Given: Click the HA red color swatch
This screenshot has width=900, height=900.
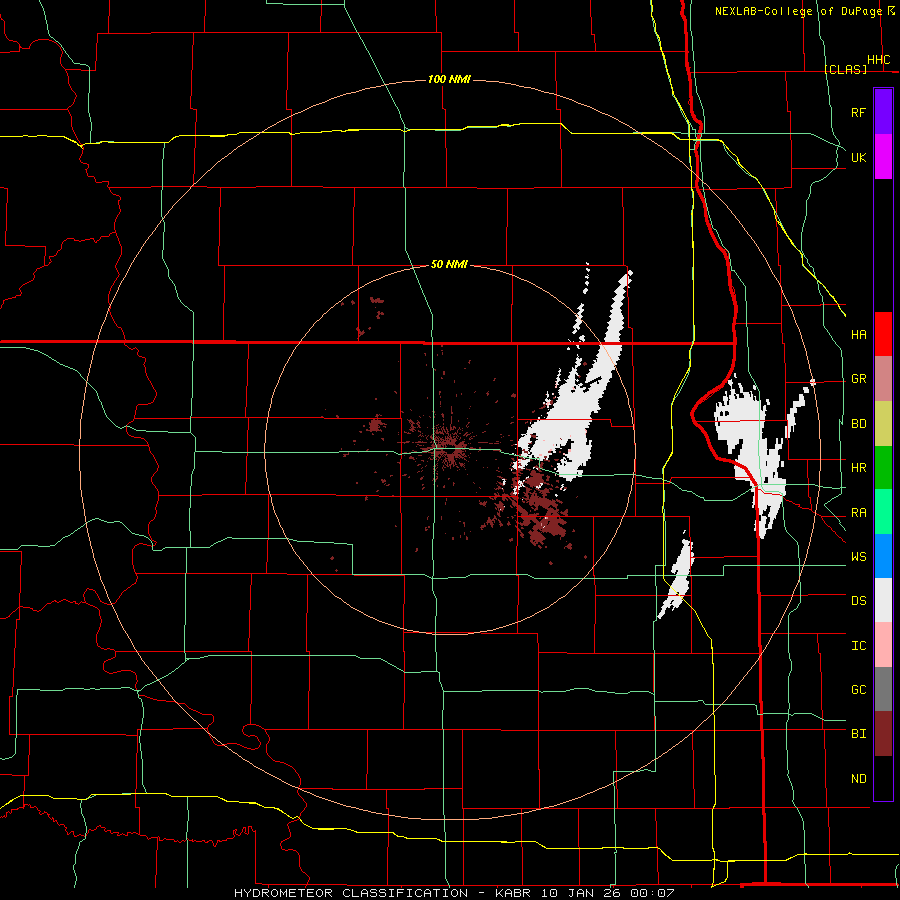Looking at the screenshot, I should coord(883,334).
